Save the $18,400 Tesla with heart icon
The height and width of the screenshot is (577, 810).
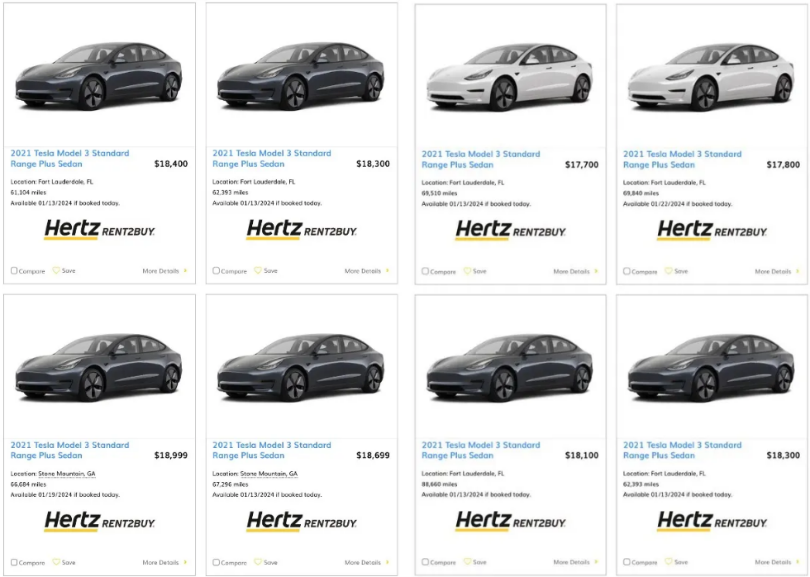coord(56,271)
